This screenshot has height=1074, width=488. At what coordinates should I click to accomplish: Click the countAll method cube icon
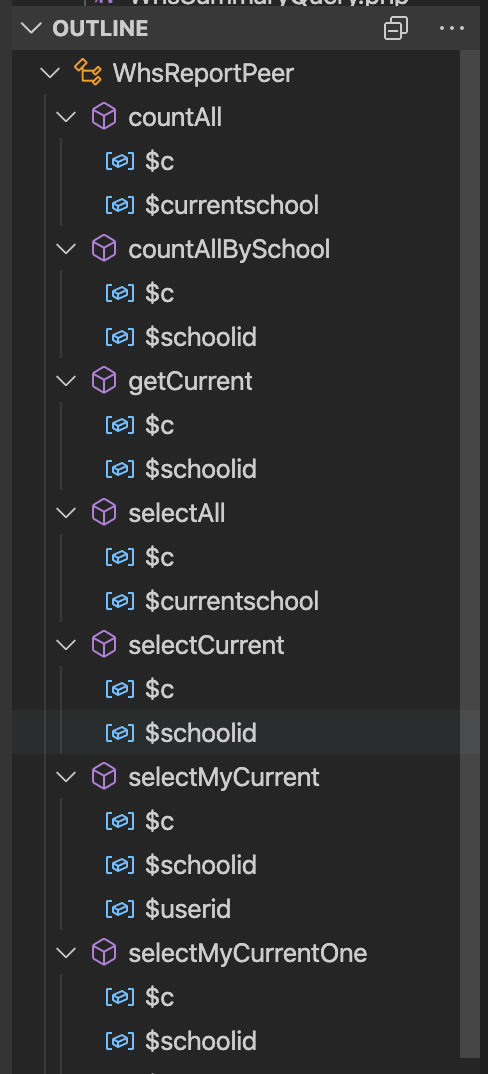click(x=104, y=116)
